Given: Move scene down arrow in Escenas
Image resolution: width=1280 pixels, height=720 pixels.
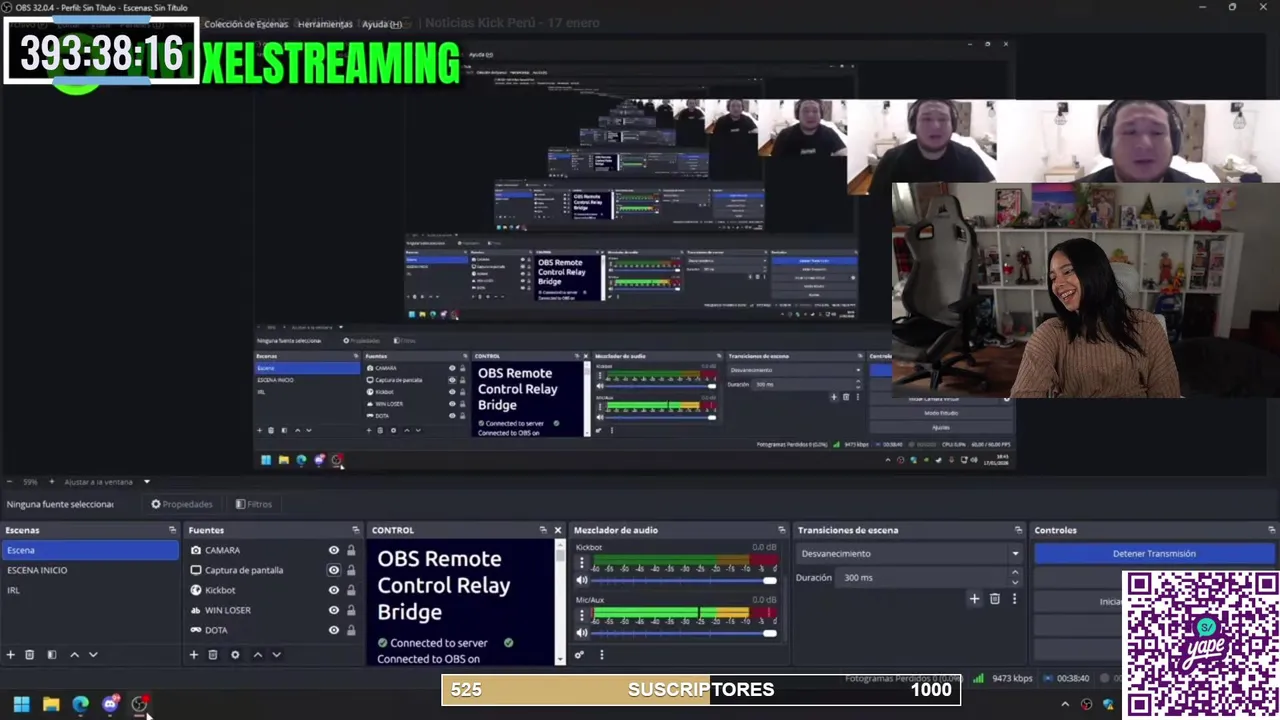Looking at the screenshot, I should [x=93, y=655].
